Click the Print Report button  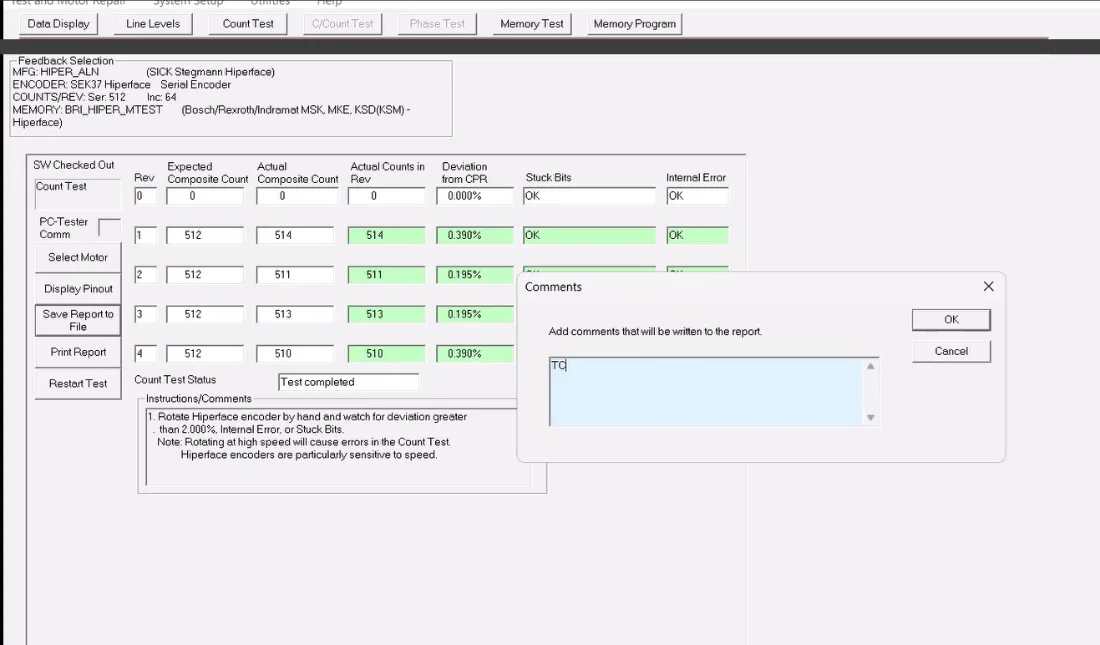(78, 352)
